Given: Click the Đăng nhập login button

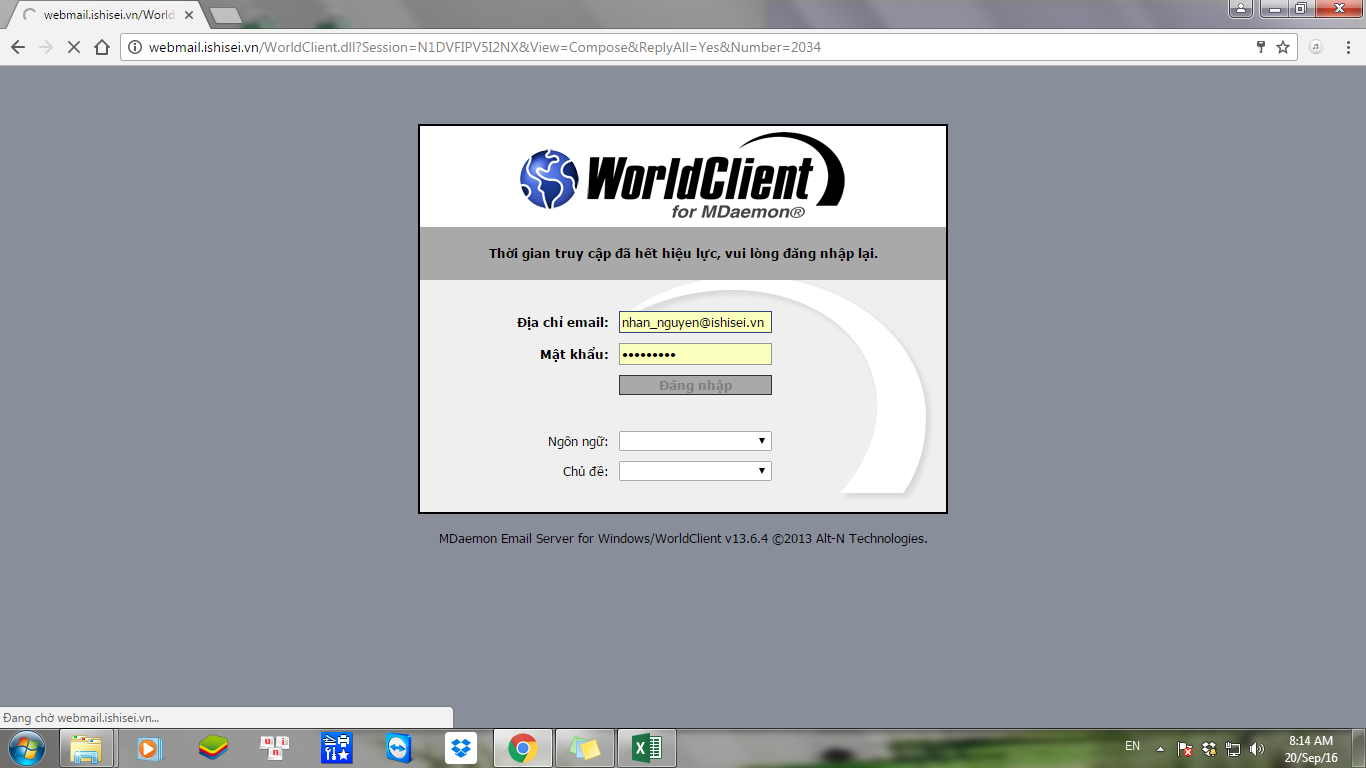Looking at the screenshot, I should [x=695, y=385].
